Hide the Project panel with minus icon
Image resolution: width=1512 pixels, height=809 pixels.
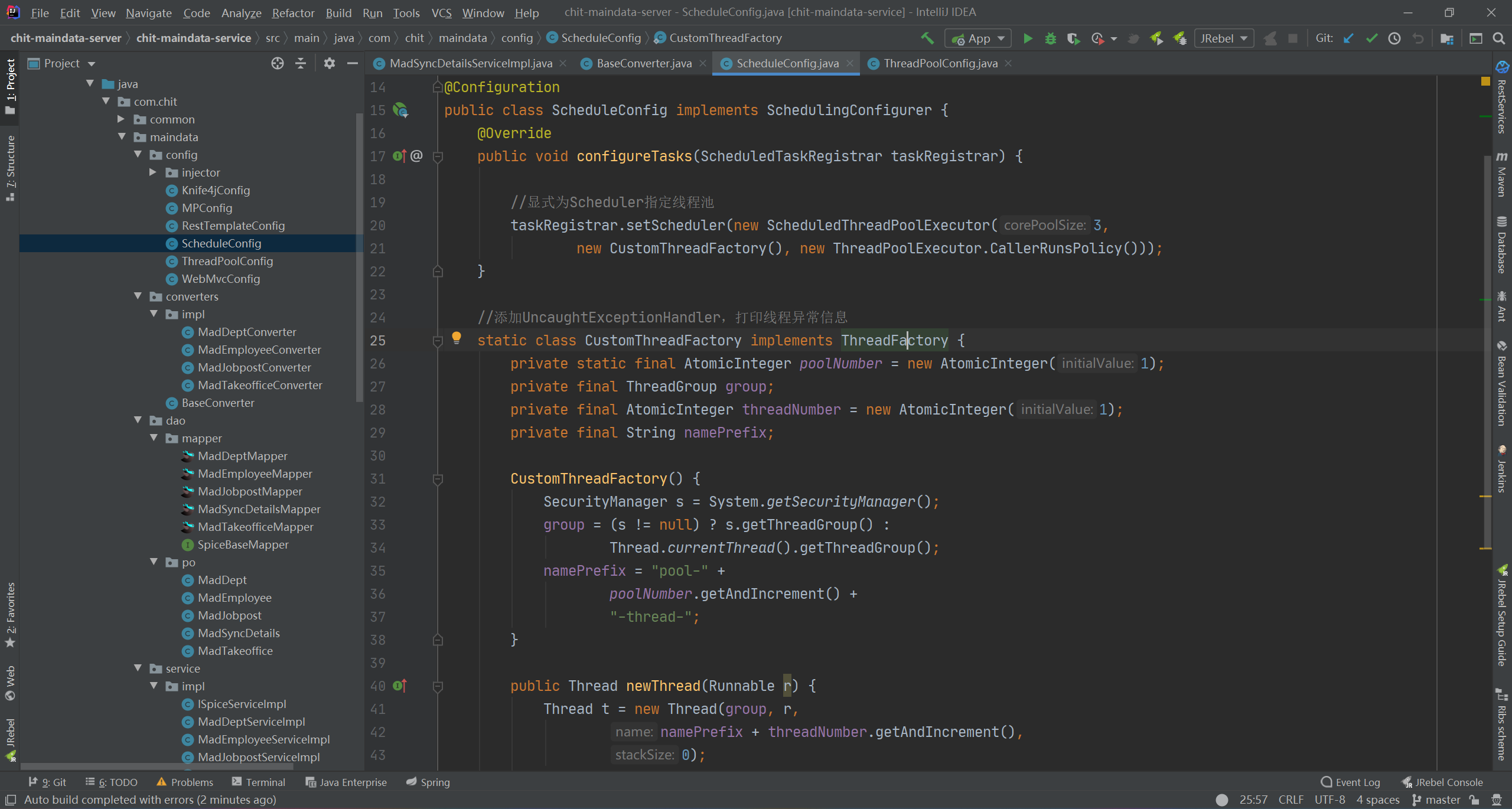[x=353, y=63]
